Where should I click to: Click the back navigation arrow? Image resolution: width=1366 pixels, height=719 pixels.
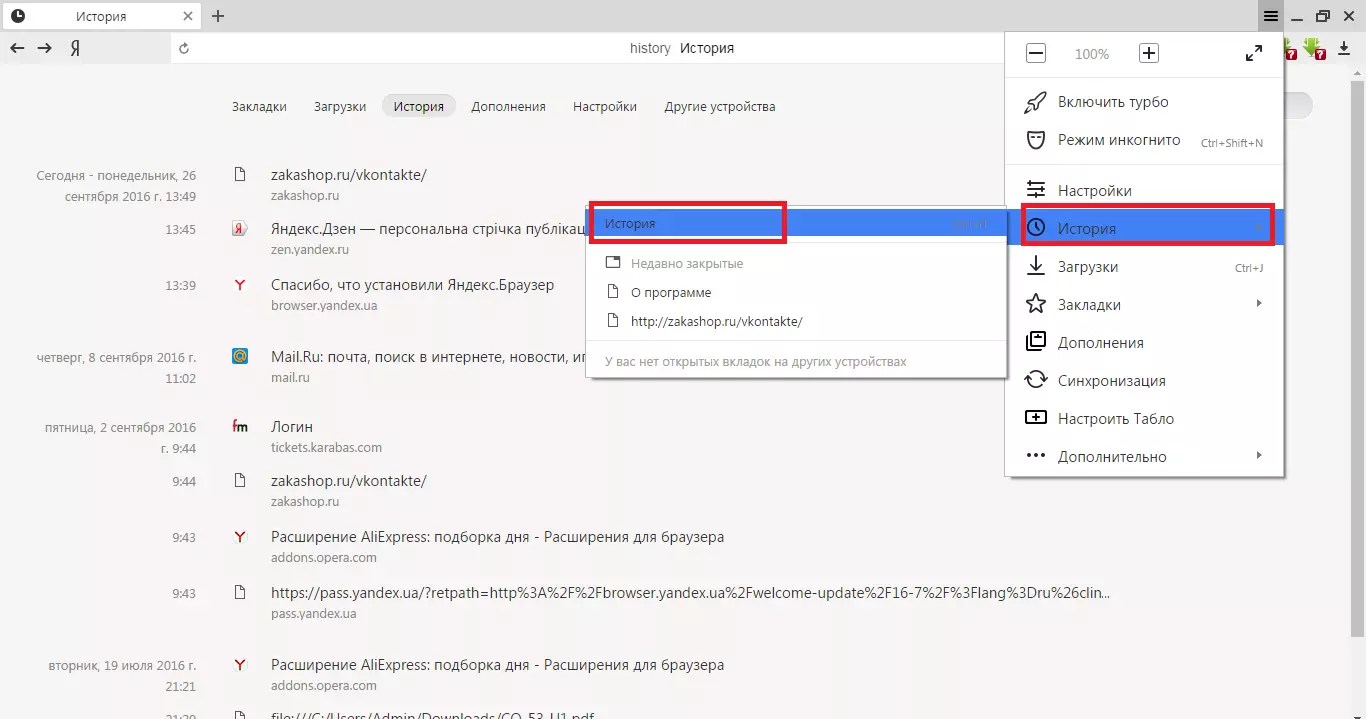point(17,48)
